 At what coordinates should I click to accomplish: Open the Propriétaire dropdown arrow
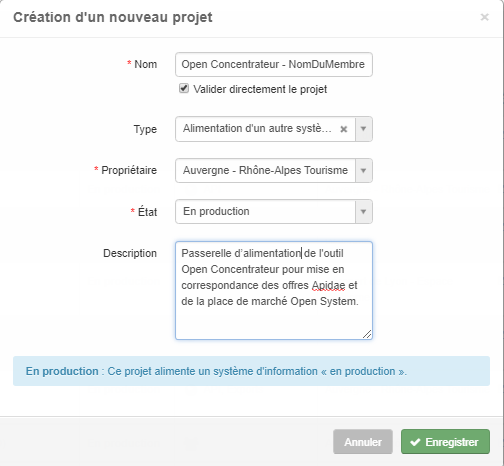coord(364,170)
